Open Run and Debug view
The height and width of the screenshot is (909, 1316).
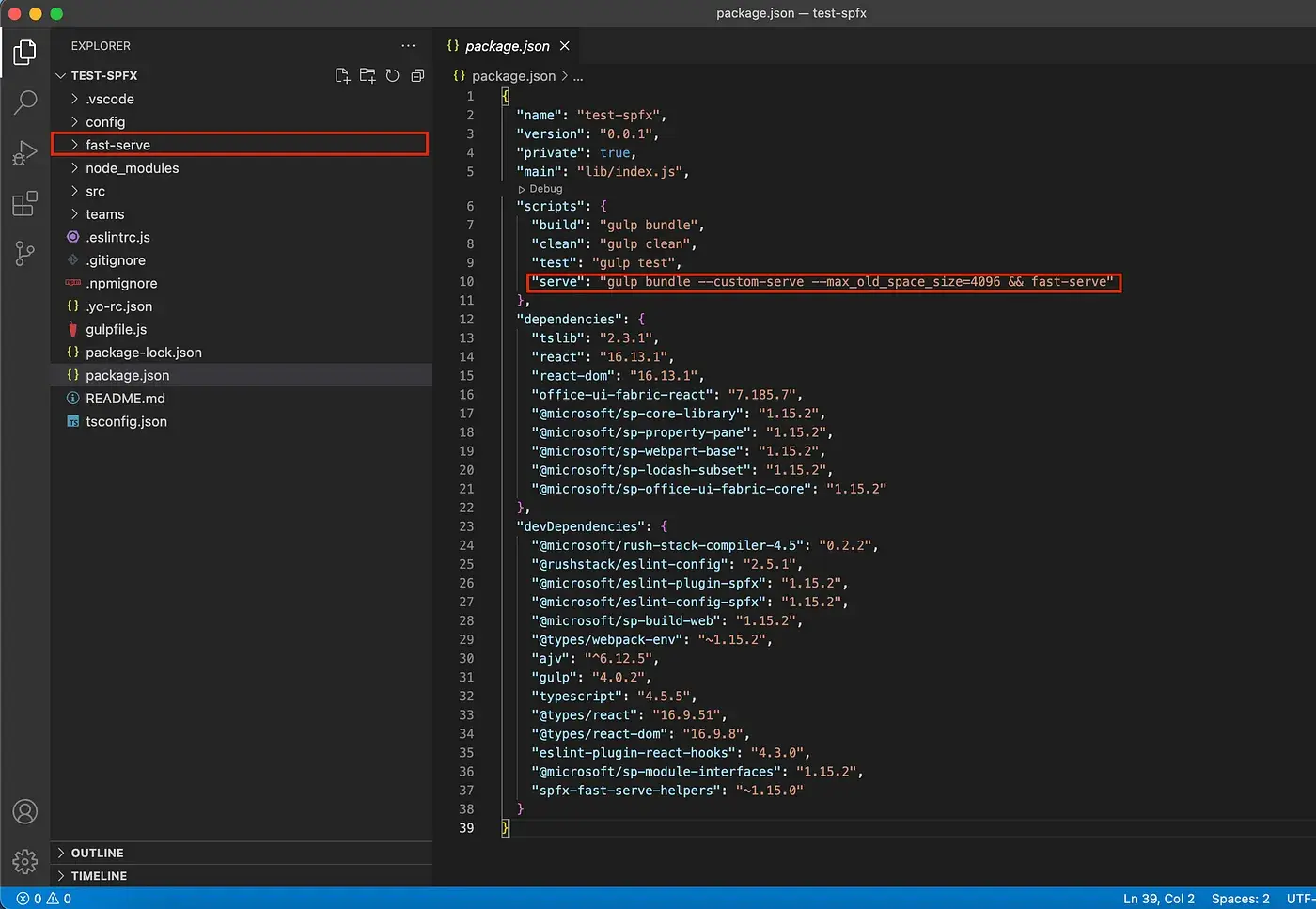(x=25, y=152)
